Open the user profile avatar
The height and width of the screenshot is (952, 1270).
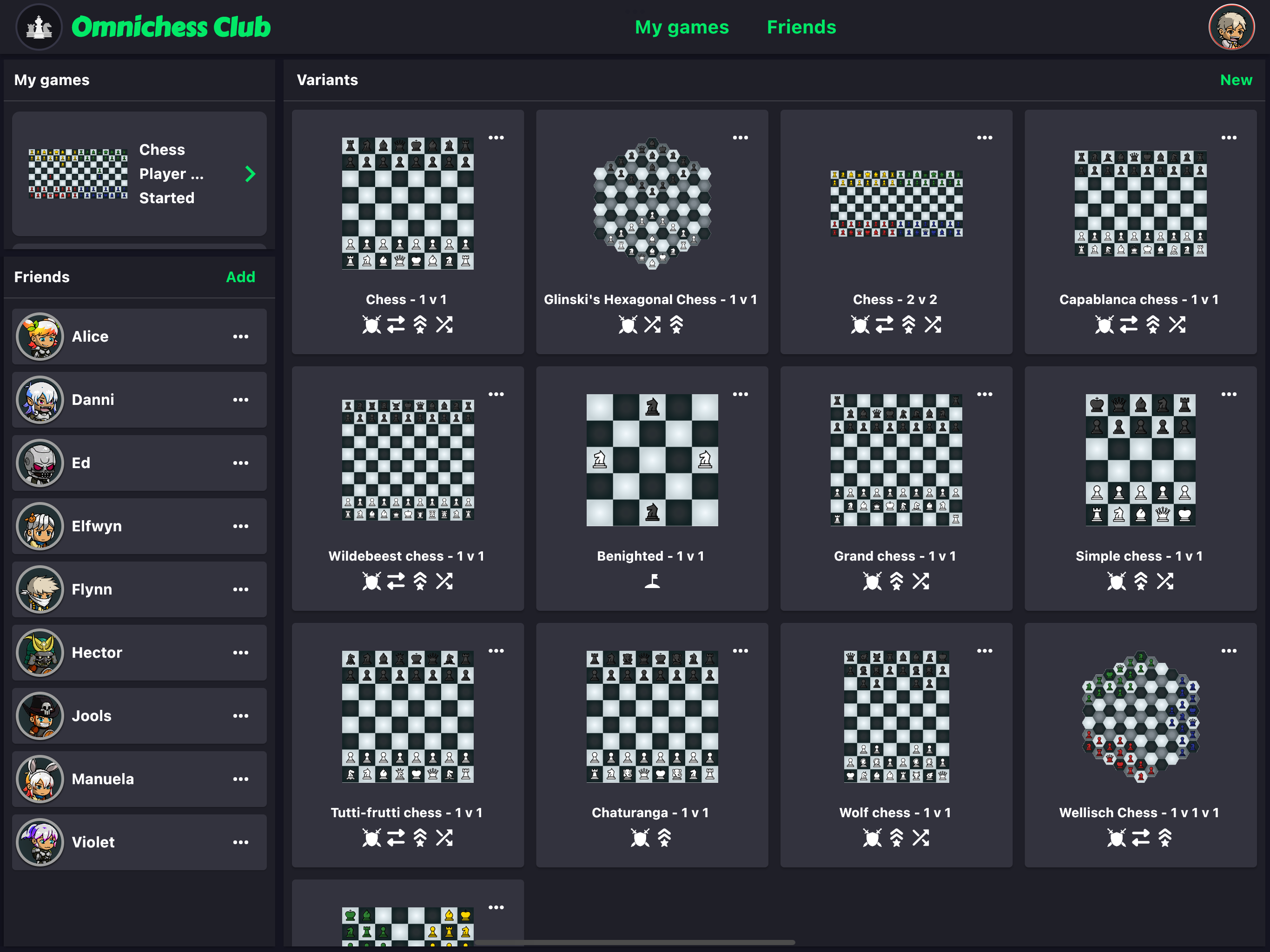point(1231,27)
